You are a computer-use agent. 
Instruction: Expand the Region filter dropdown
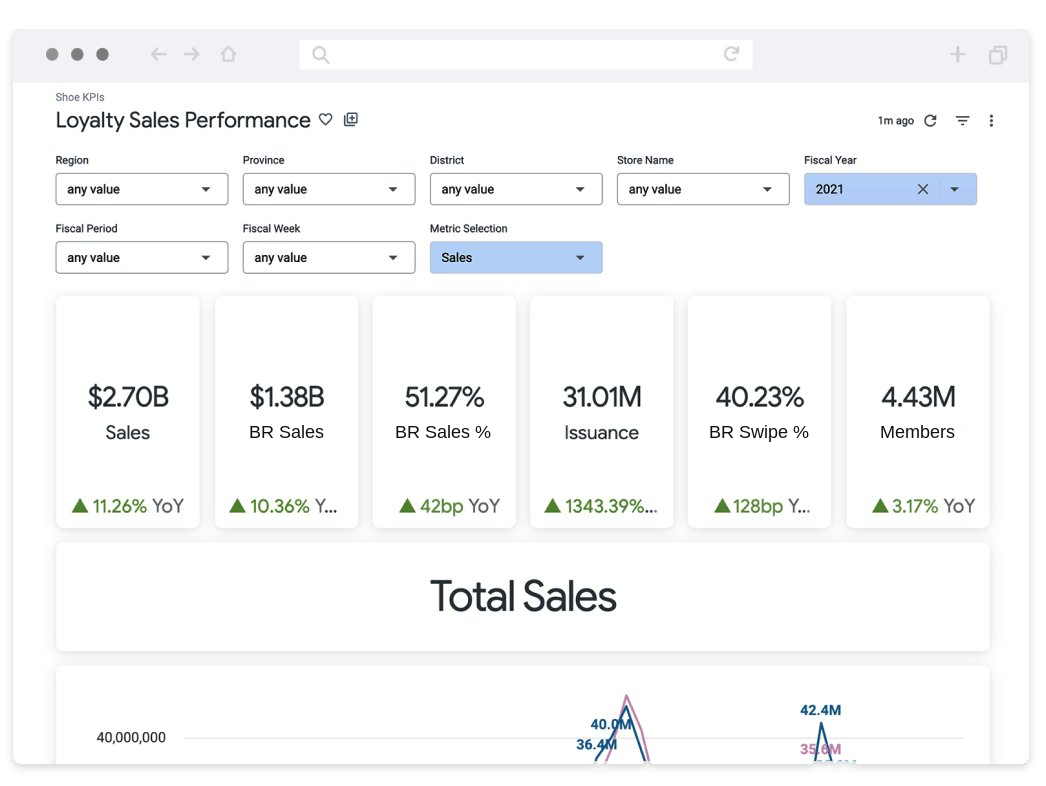coord(141,189)
